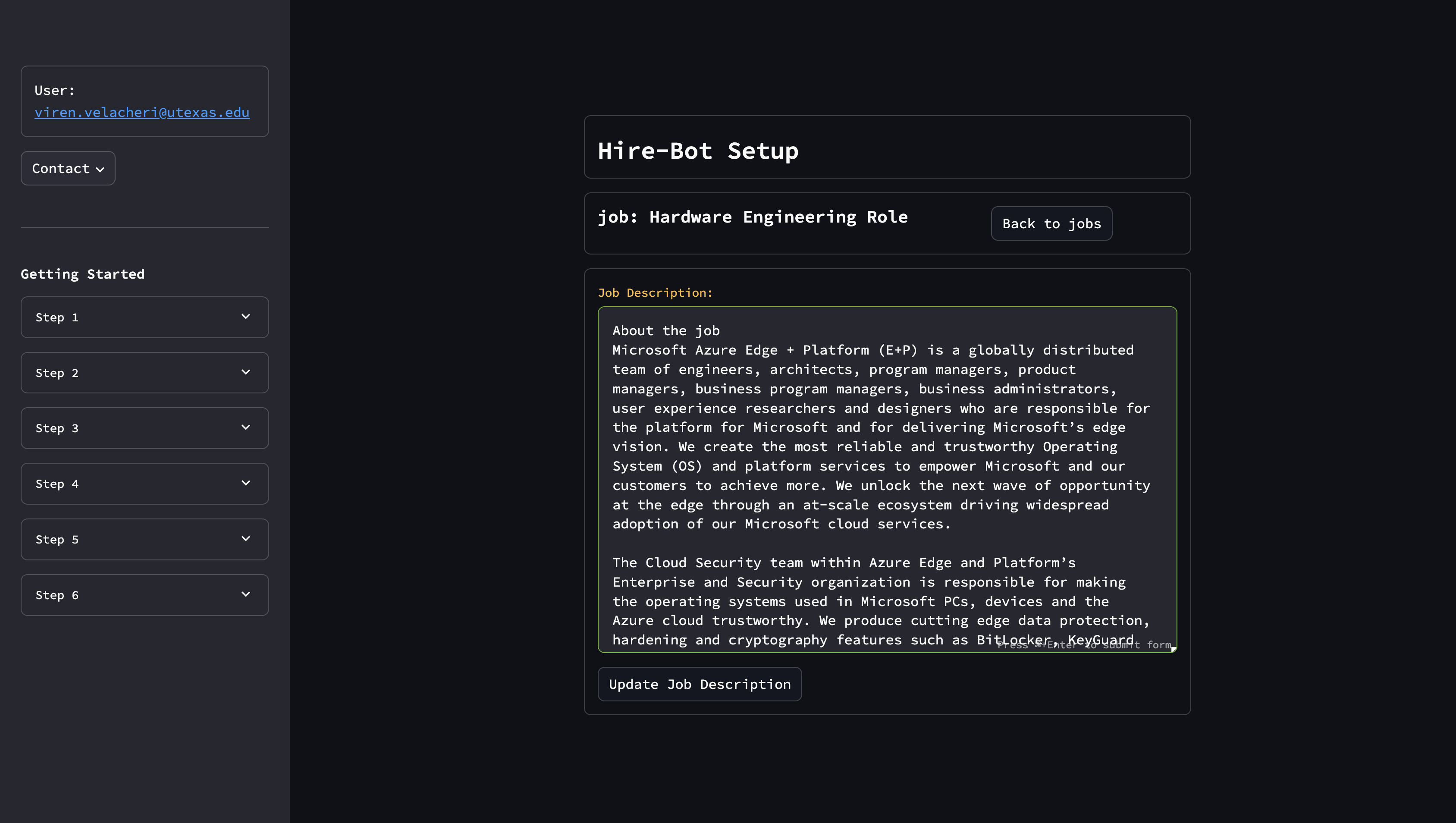Click the Getting Started heading
Image resolution: width=1456 pixels, height=823 pixels.
82,274
